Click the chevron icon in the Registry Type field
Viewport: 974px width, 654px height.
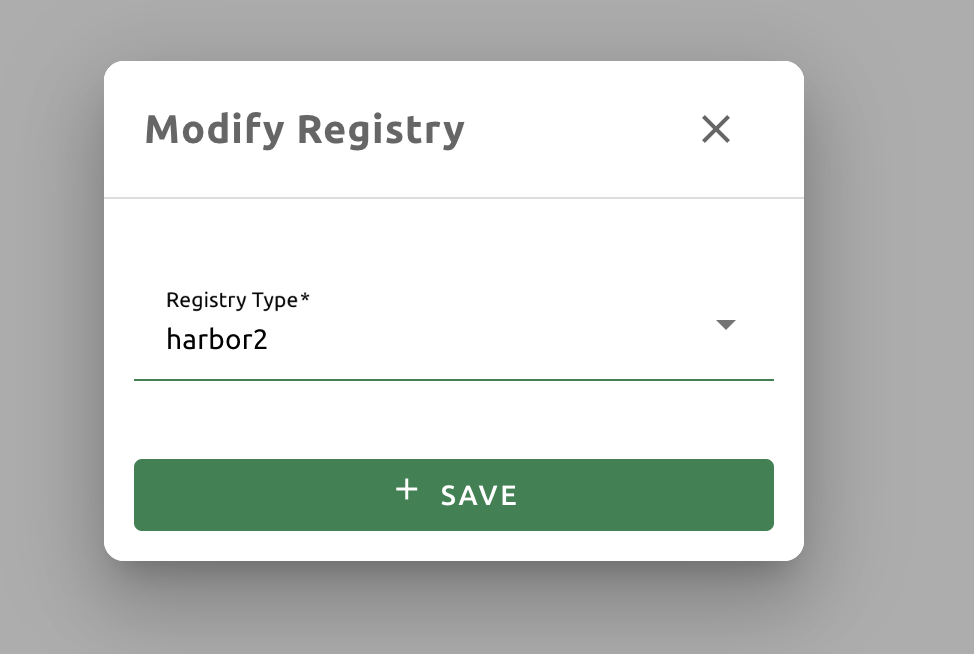pos(726,324)
